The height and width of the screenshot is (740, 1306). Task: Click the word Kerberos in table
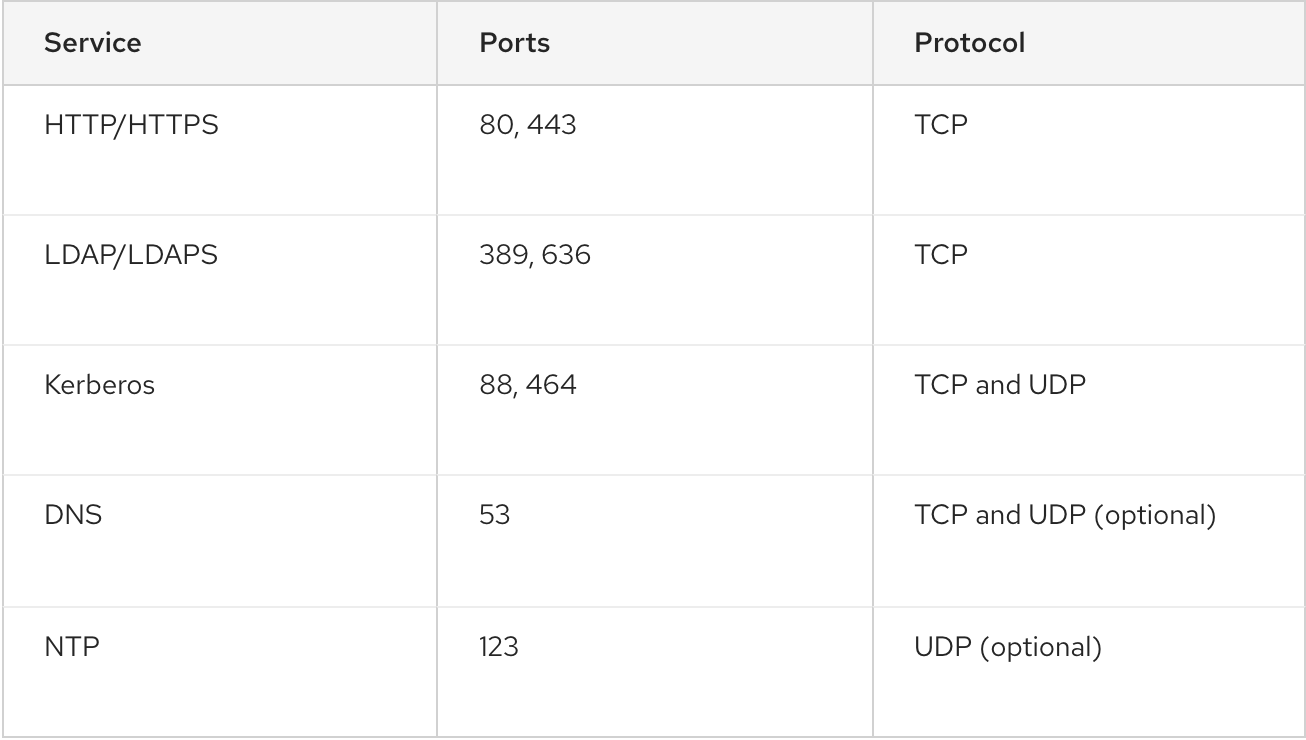[99, 386]
